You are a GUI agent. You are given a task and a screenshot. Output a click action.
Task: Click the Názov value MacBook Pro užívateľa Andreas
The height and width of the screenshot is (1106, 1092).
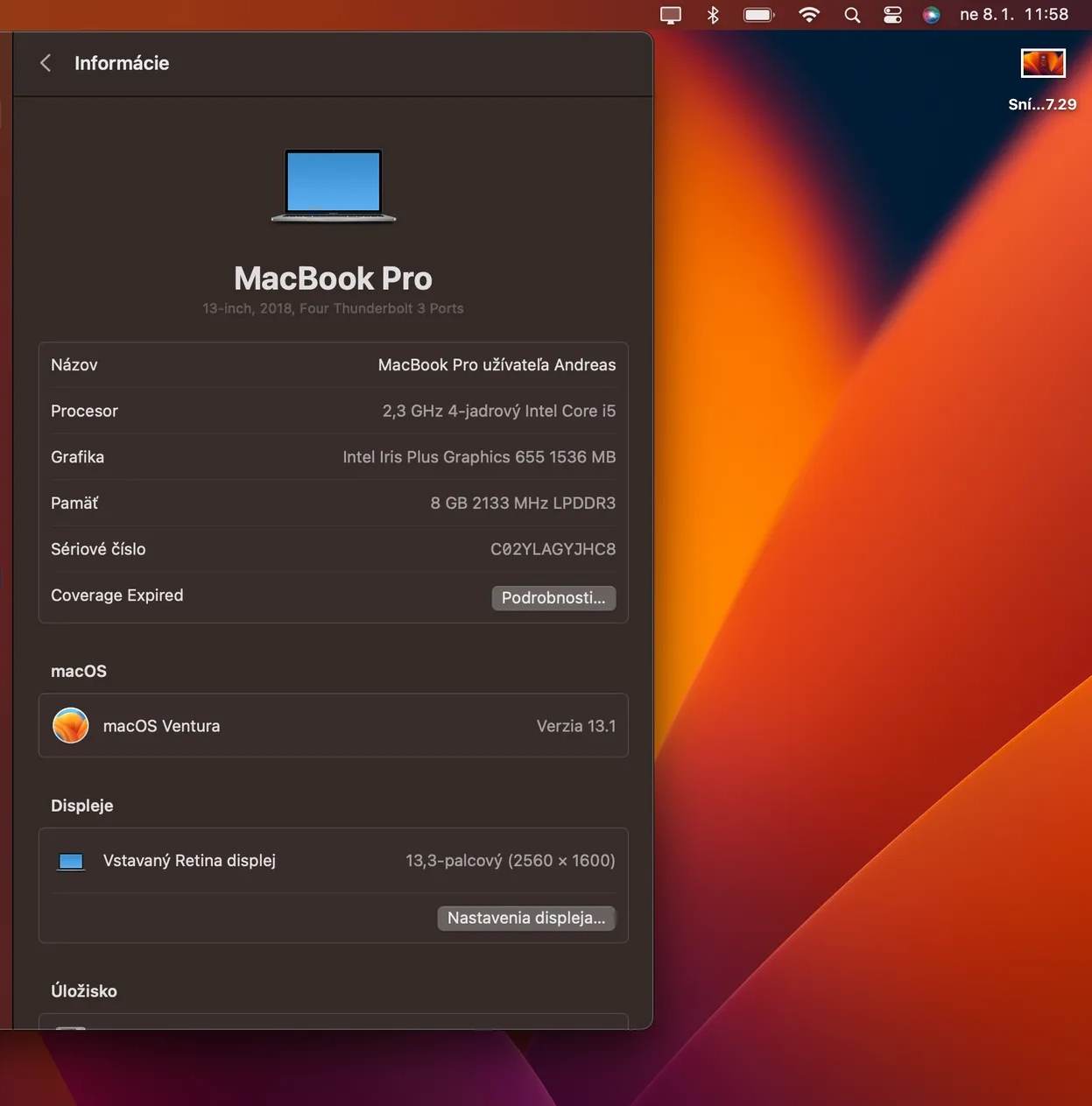click(497, 365)
